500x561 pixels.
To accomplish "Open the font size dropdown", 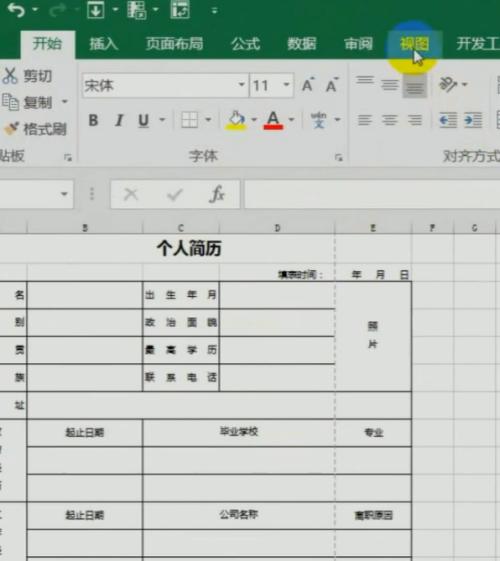I will click(x=286, y=85).
